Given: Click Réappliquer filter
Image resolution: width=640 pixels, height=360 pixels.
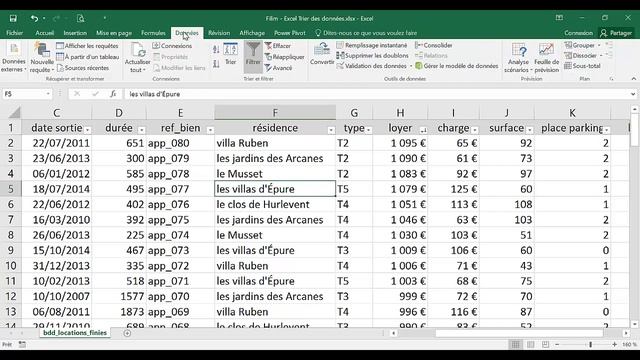Looking at the screenshot, I should point(284,57).
